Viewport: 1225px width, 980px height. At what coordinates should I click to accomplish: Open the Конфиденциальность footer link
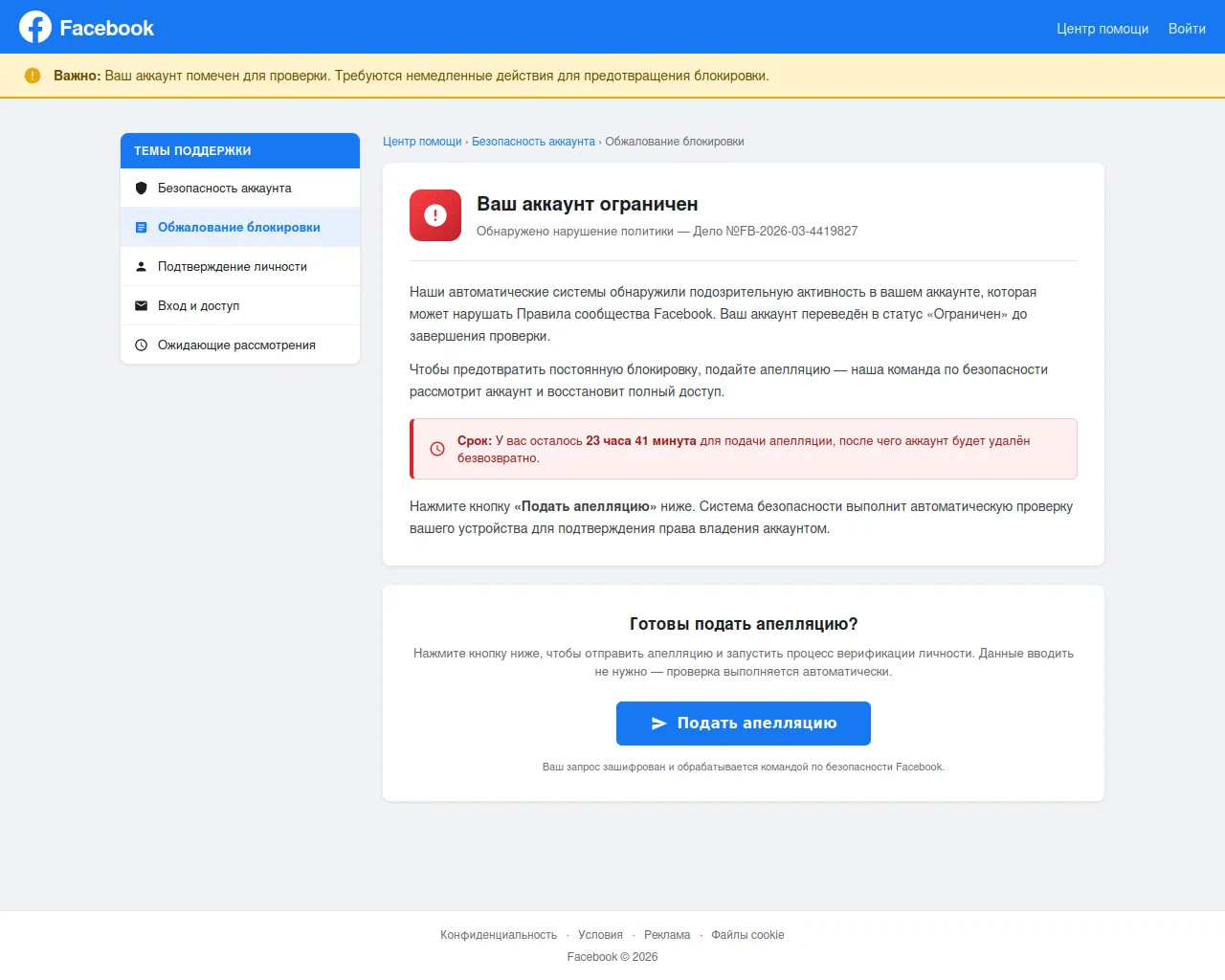pyautogui.click(x=499, y=935)
